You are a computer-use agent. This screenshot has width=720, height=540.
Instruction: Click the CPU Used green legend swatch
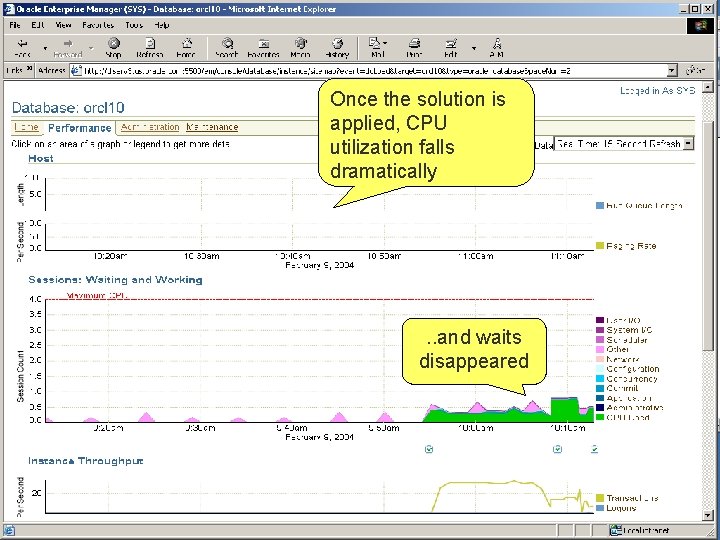[600, 417]
